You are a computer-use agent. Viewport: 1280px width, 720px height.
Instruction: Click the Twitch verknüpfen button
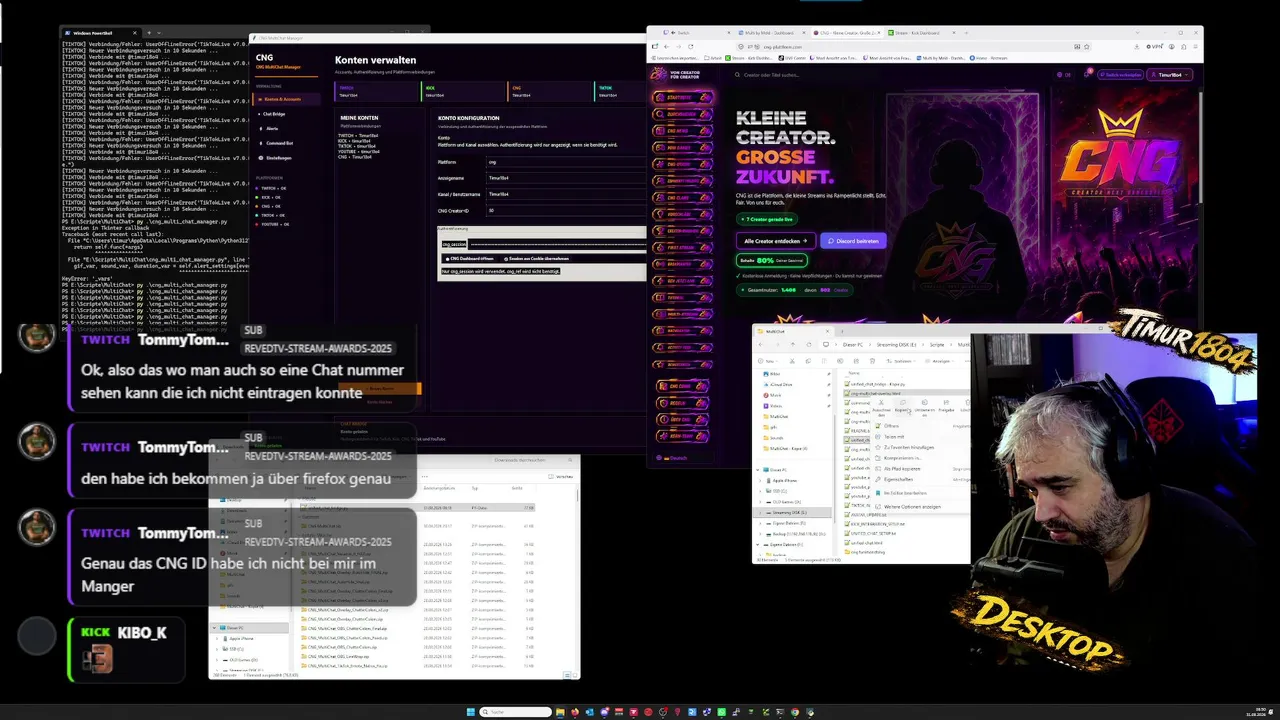1120,74
